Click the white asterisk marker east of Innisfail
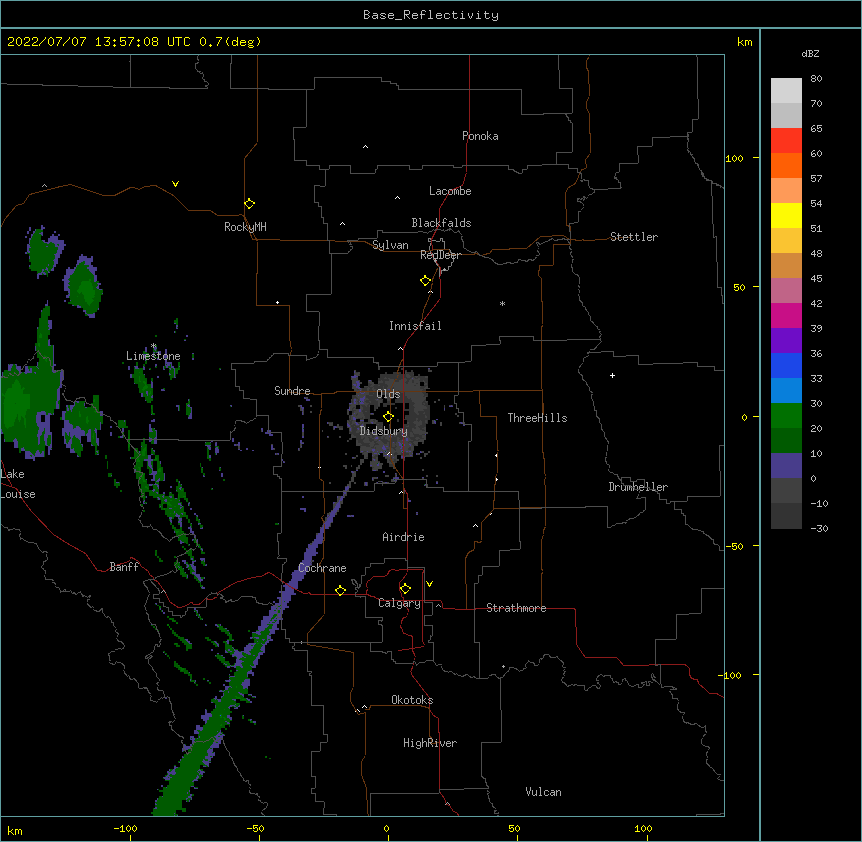 (x=502, y=303)
